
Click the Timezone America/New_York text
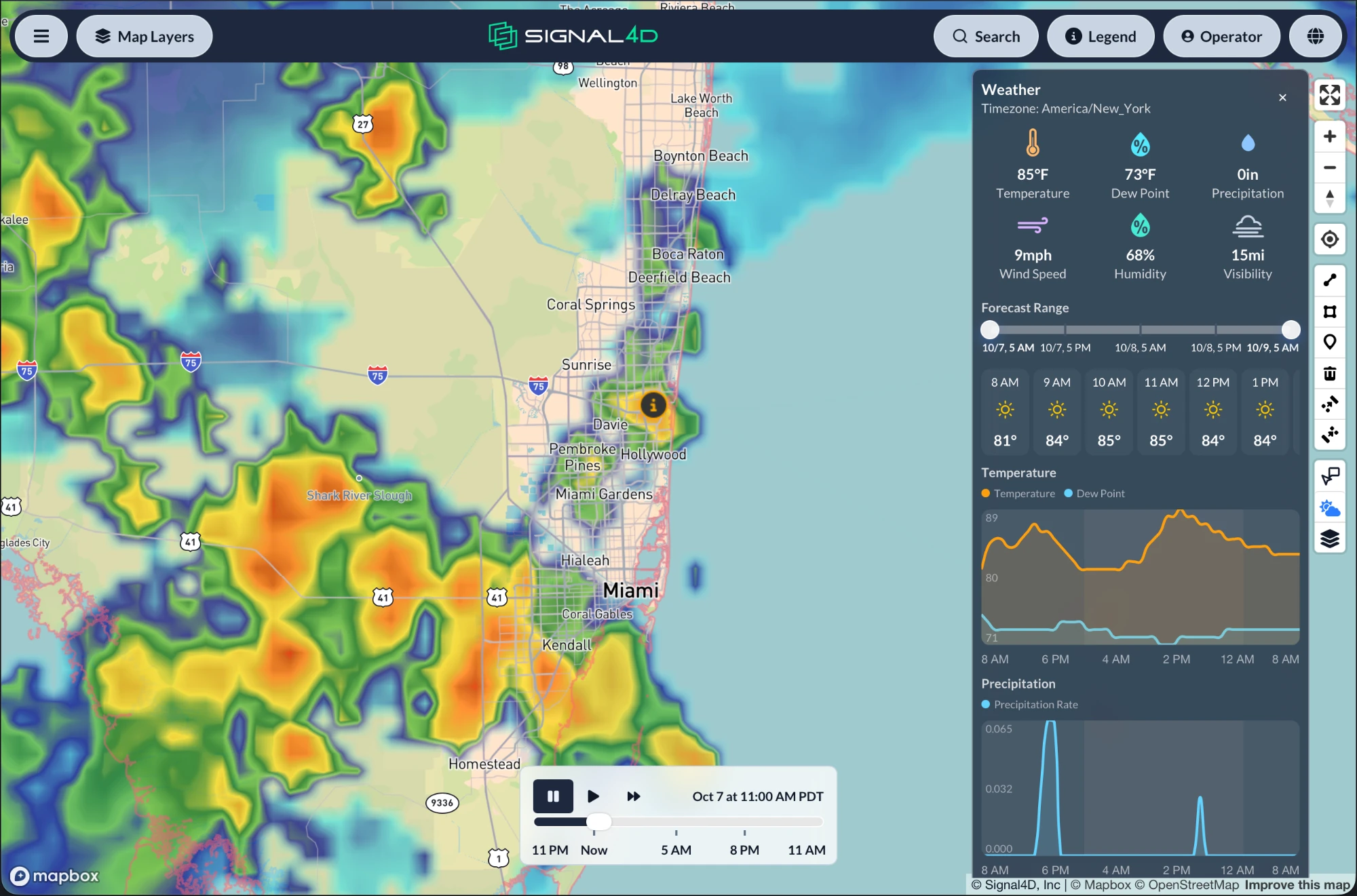point(1066,109)
